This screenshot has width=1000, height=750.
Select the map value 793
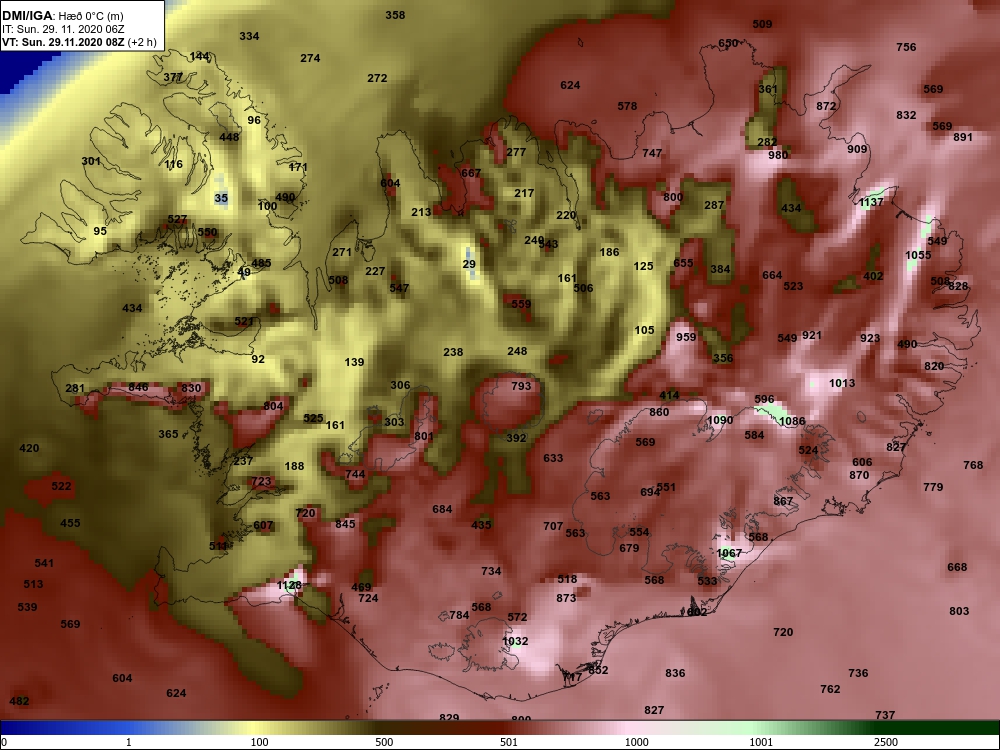(521, 385)
